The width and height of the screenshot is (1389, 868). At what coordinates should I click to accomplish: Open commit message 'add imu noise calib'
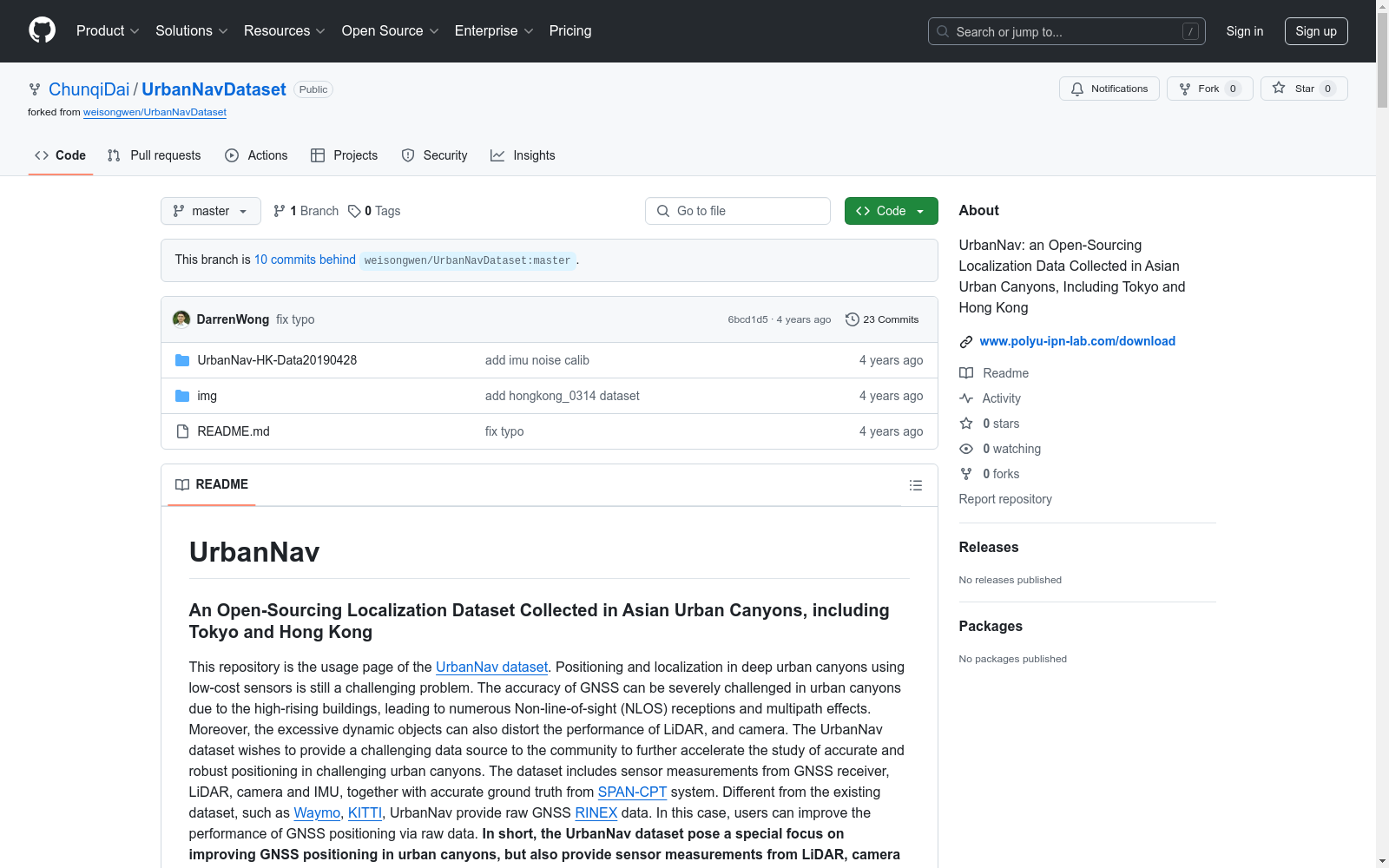pos(537,360)
